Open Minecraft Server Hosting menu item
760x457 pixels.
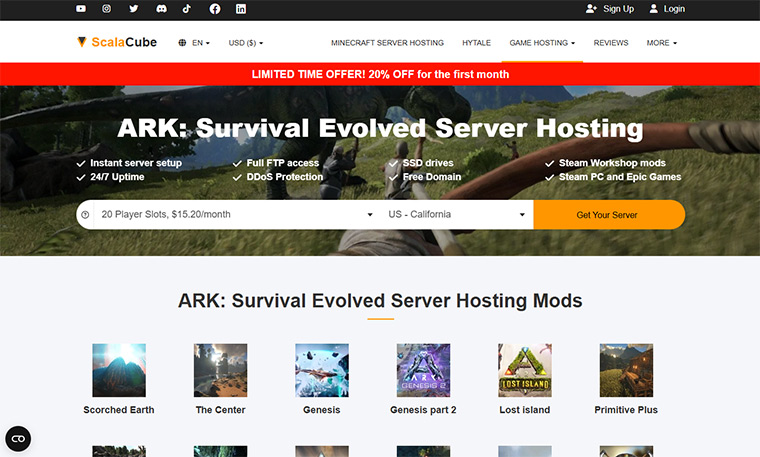coord(387,43)
